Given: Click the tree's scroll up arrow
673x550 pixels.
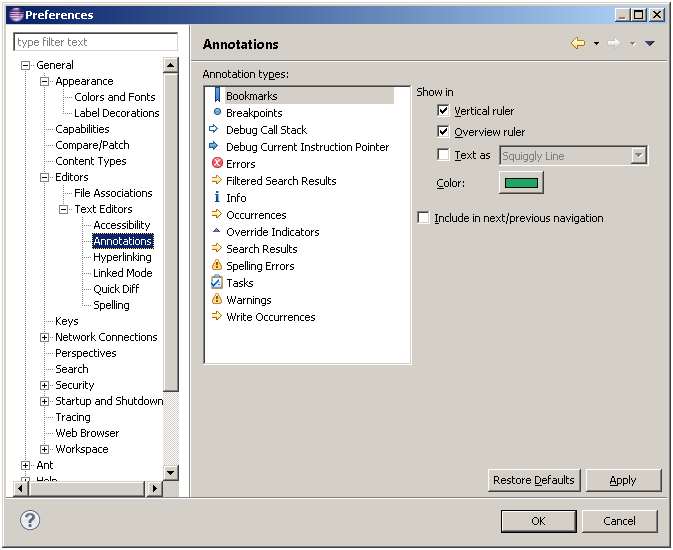Looking at the screenshot, I should pyautogui.click(x=170, y=65).
